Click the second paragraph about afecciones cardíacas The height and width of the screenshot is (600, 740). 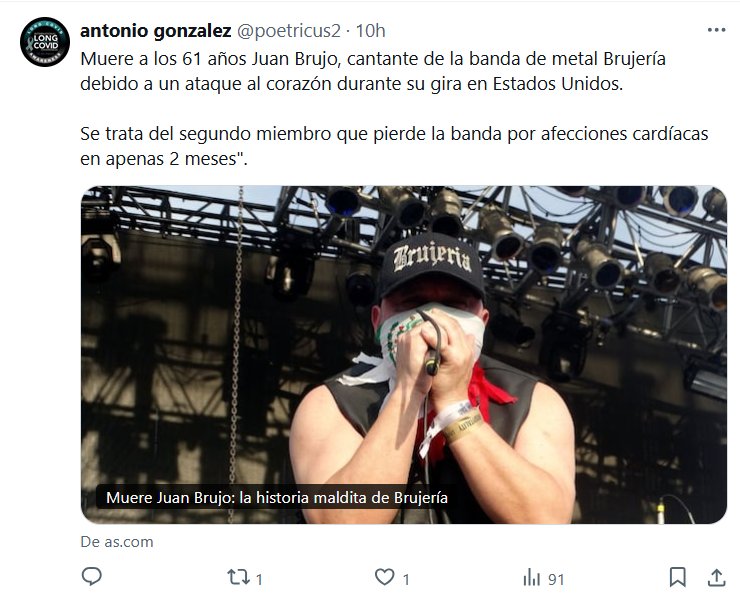[394, 146]
